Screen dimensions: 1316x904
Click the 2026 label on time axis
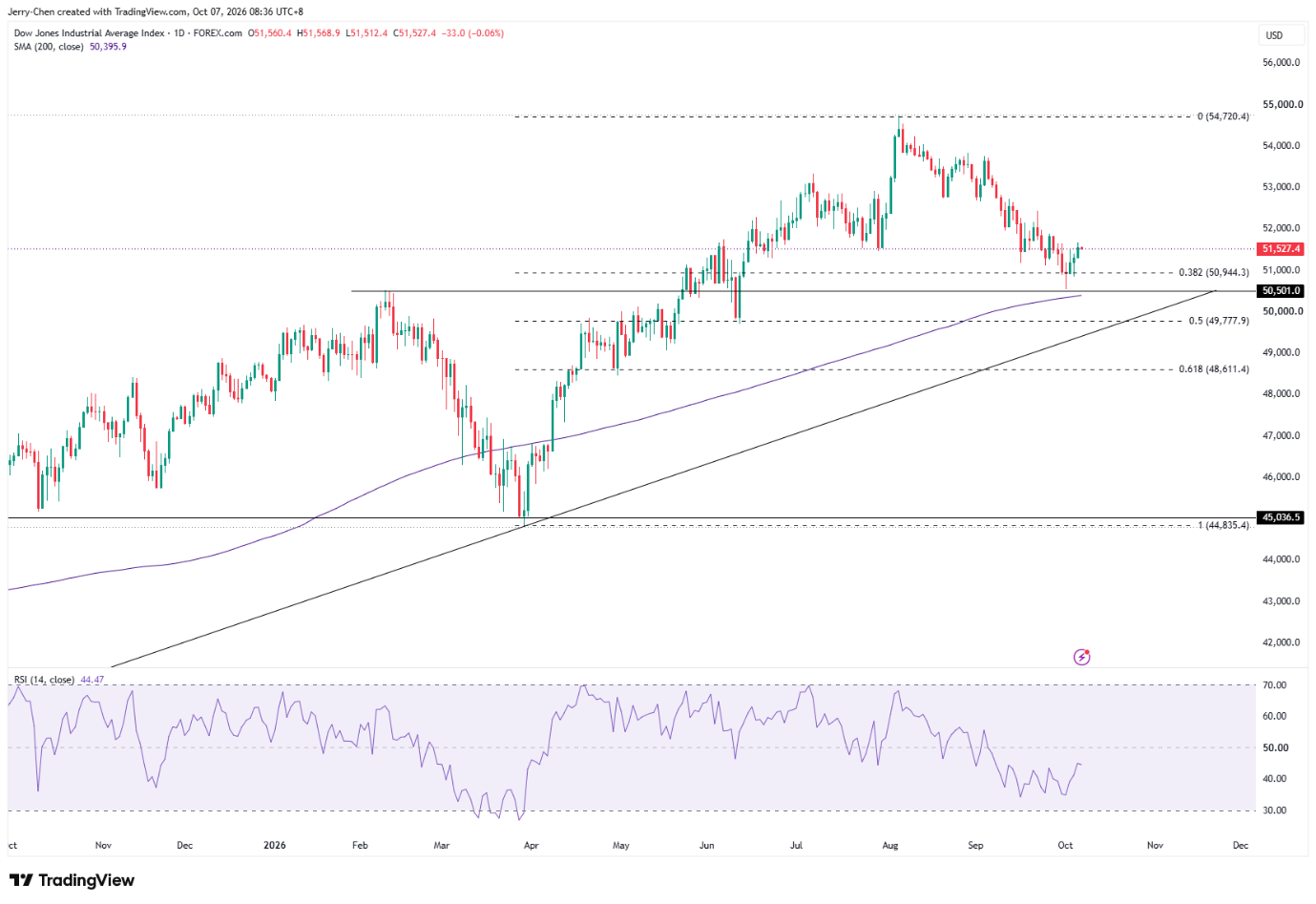pyautogui.click(x=275, y=845)
